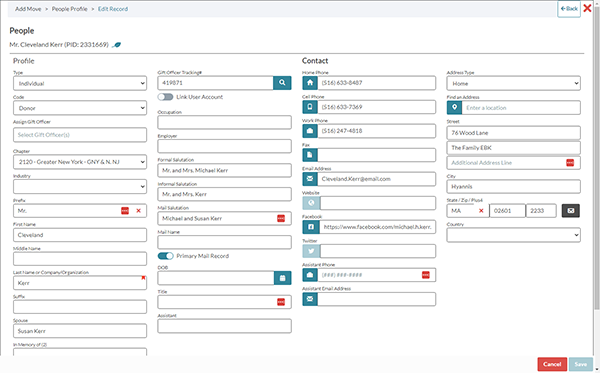600x373 pixels.
Task: Click the Assistant Email envelope icon
Action: pos(310,299)
